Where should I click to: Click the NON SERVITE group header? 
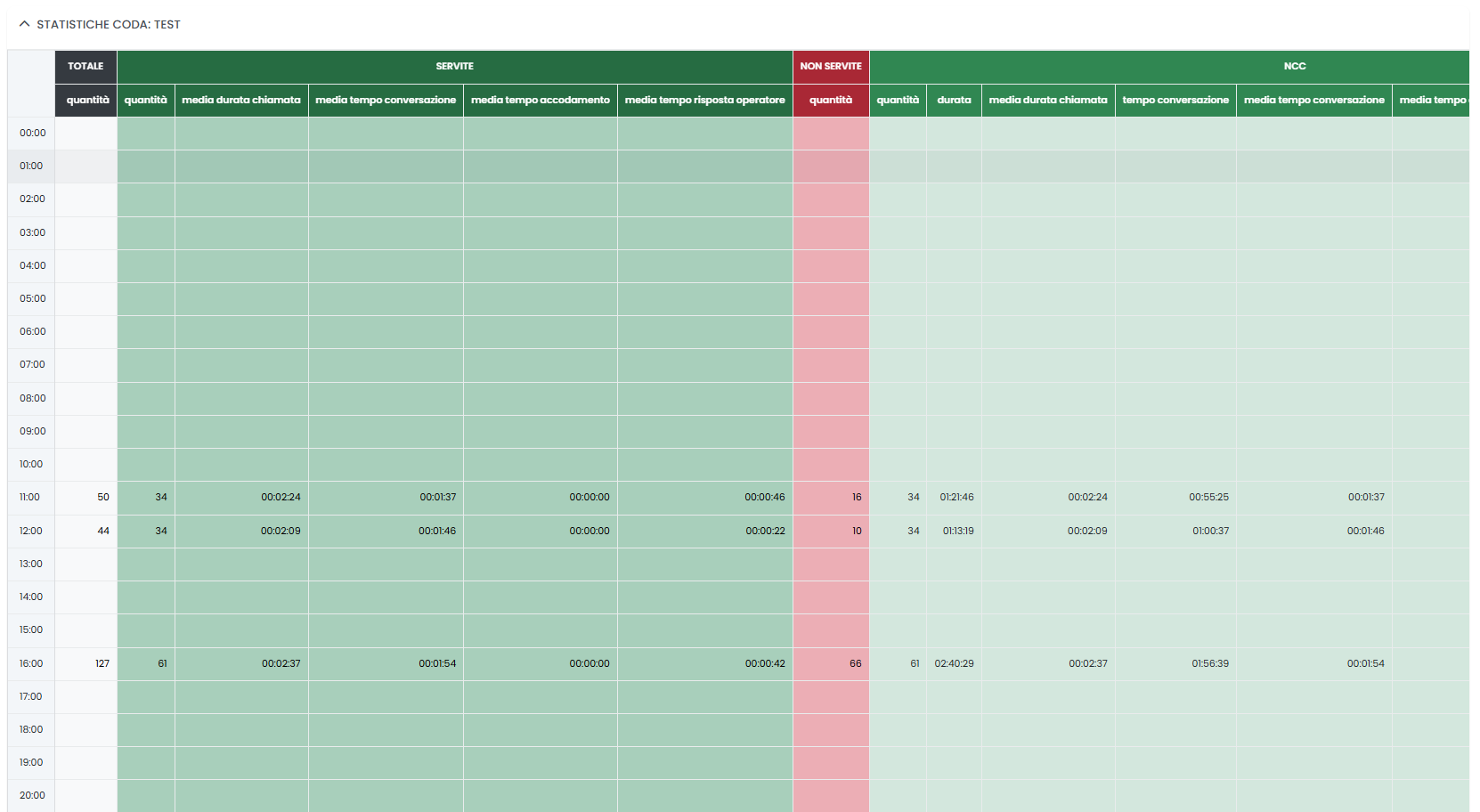[830, 66]
